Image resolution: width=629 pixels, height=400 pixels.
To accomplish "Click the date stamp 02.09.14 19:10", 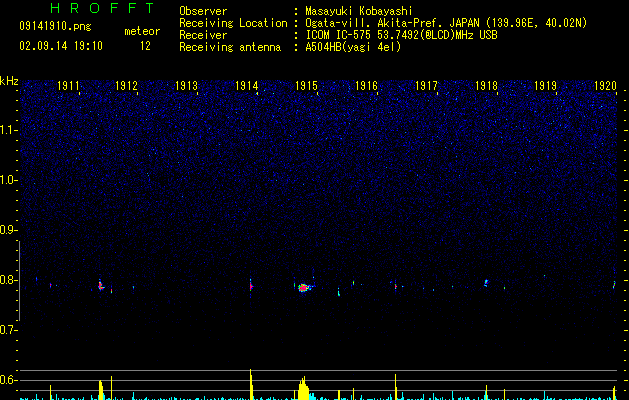I will (x=61, y=46).
